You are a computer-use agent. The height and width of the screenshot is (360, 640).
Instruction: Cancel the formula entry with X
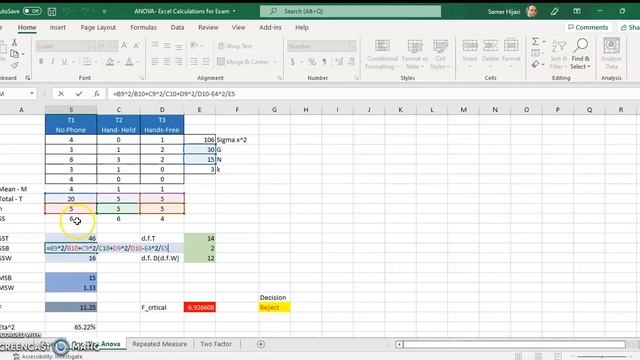point(61,94)
